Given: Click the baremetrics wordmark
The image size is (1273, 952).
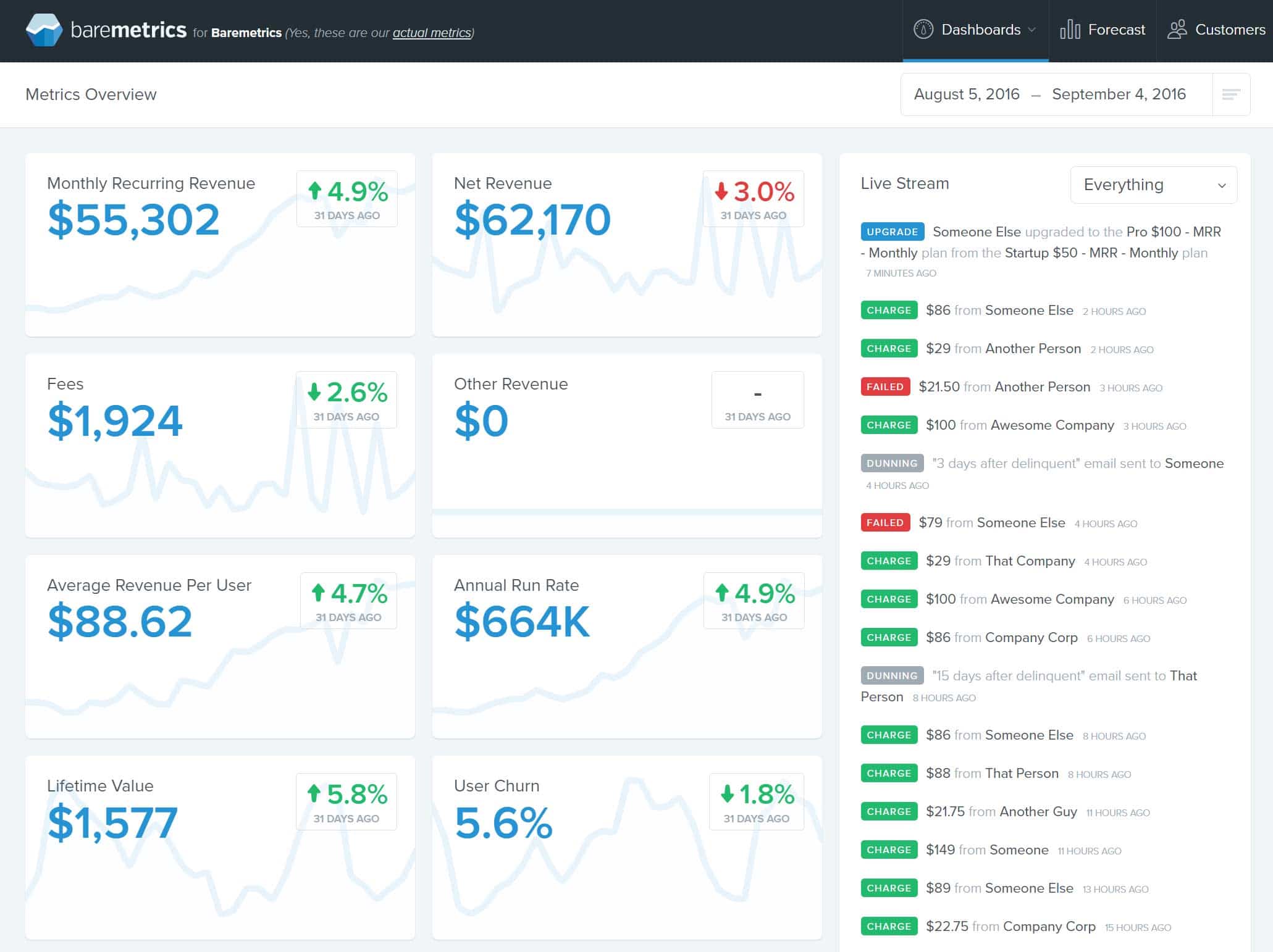Looking at the screenshot, I should click(x=128, y=30).
